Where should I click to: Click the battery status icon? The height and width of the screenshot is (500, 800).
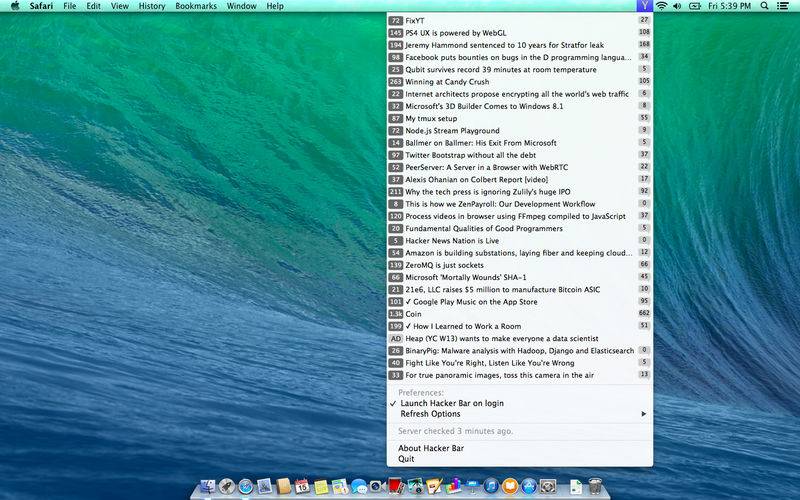(x=695, y=6)
